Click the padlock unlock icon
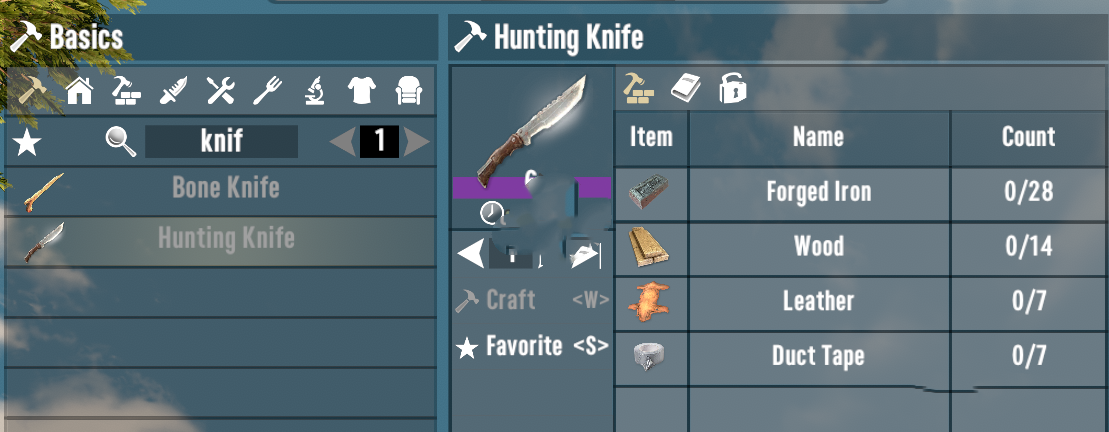Image resolution: width=1109 pixels, height=432 pixels. point(732,89)
